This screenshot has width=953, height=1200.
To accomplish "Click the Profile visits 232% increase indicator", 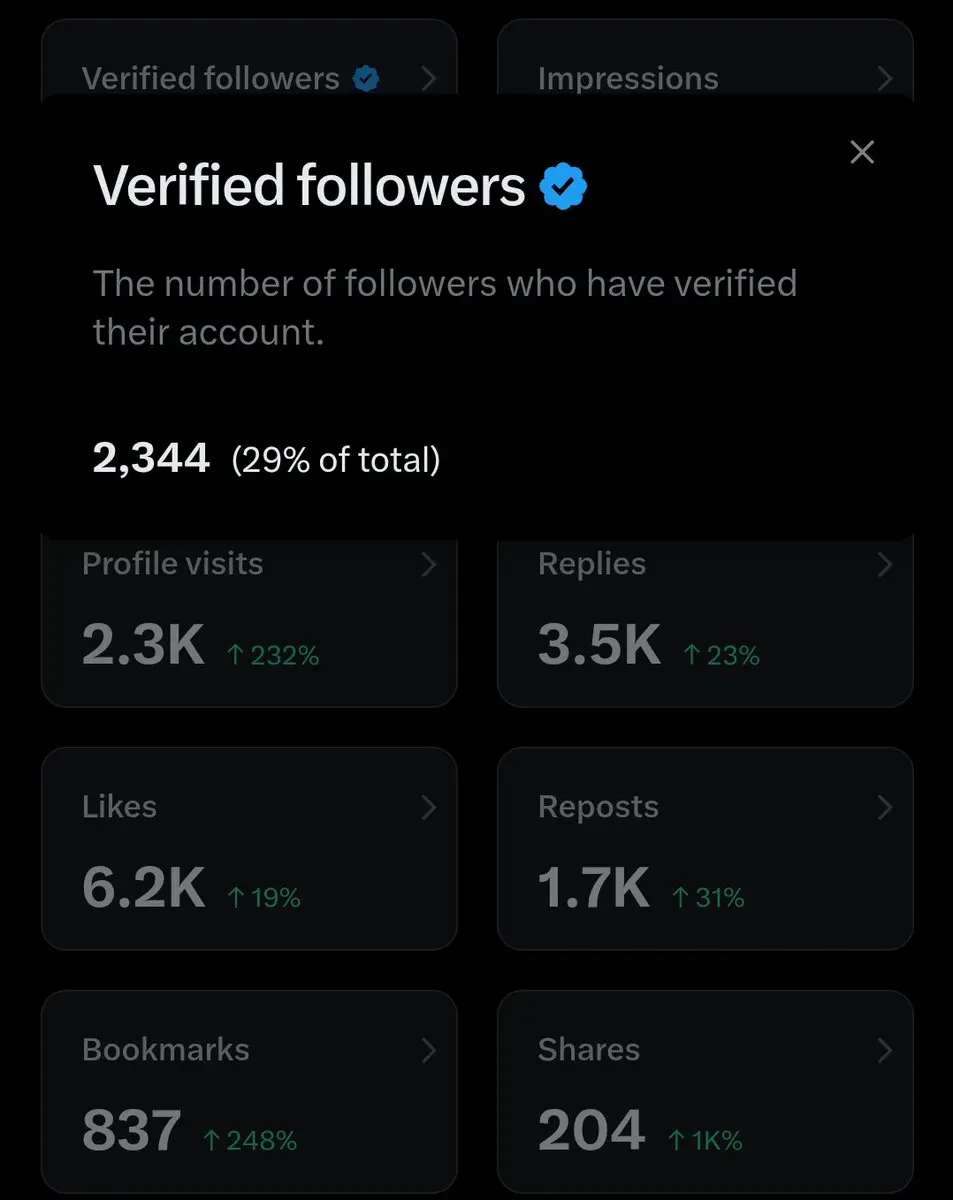I will 273,656.
